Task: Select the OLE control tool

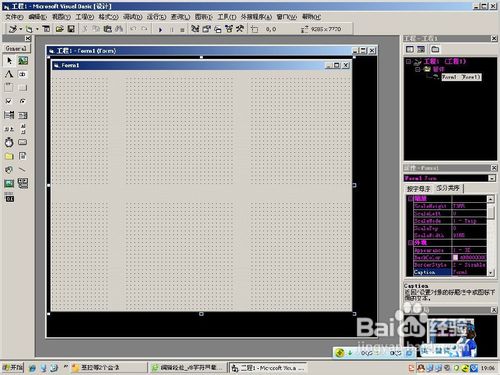Action: (x=9, y=198)
